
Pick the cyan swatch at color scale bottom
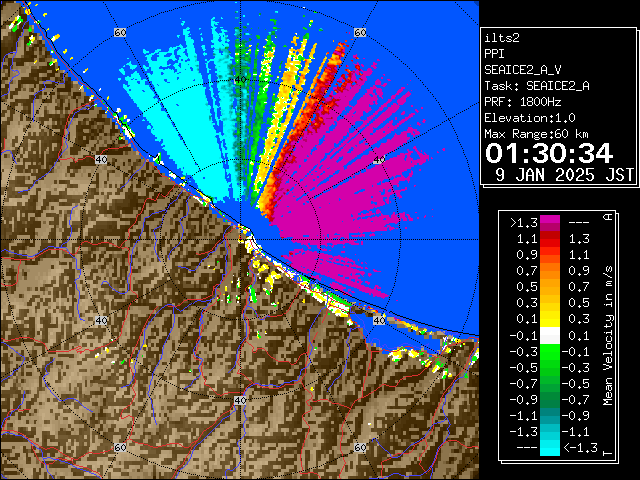[550, 448]
